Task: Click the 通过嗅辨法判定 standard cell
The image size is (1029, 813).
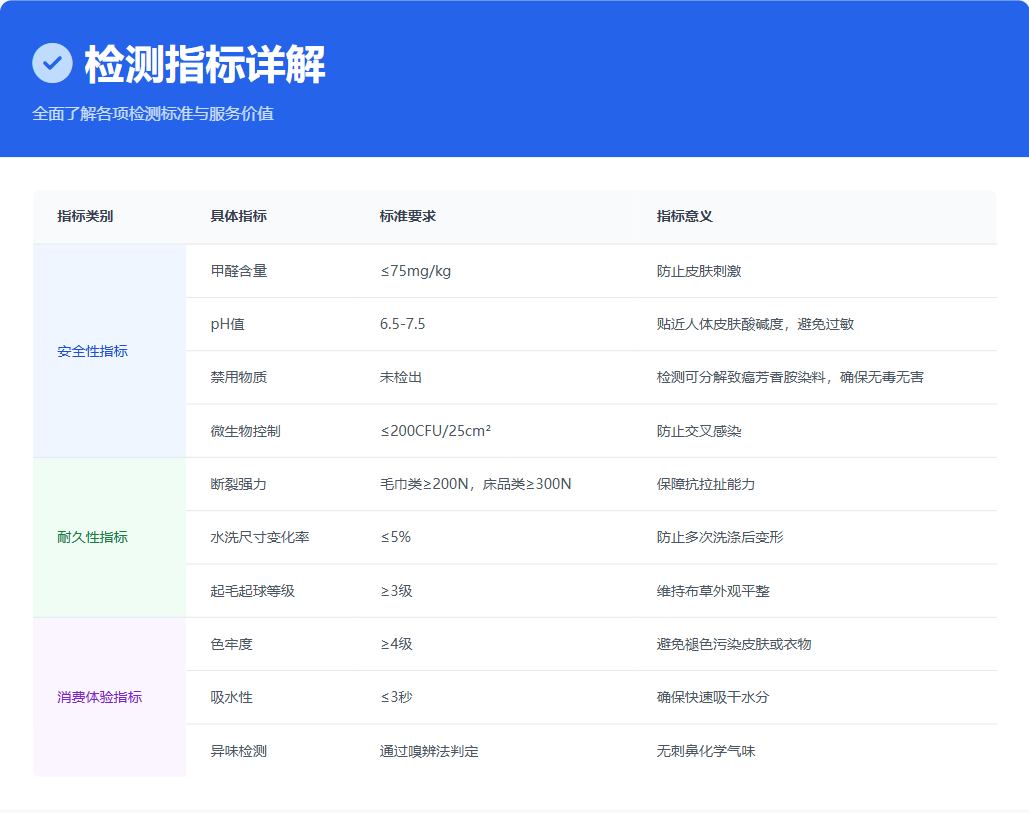Action: tap(429, 751)
